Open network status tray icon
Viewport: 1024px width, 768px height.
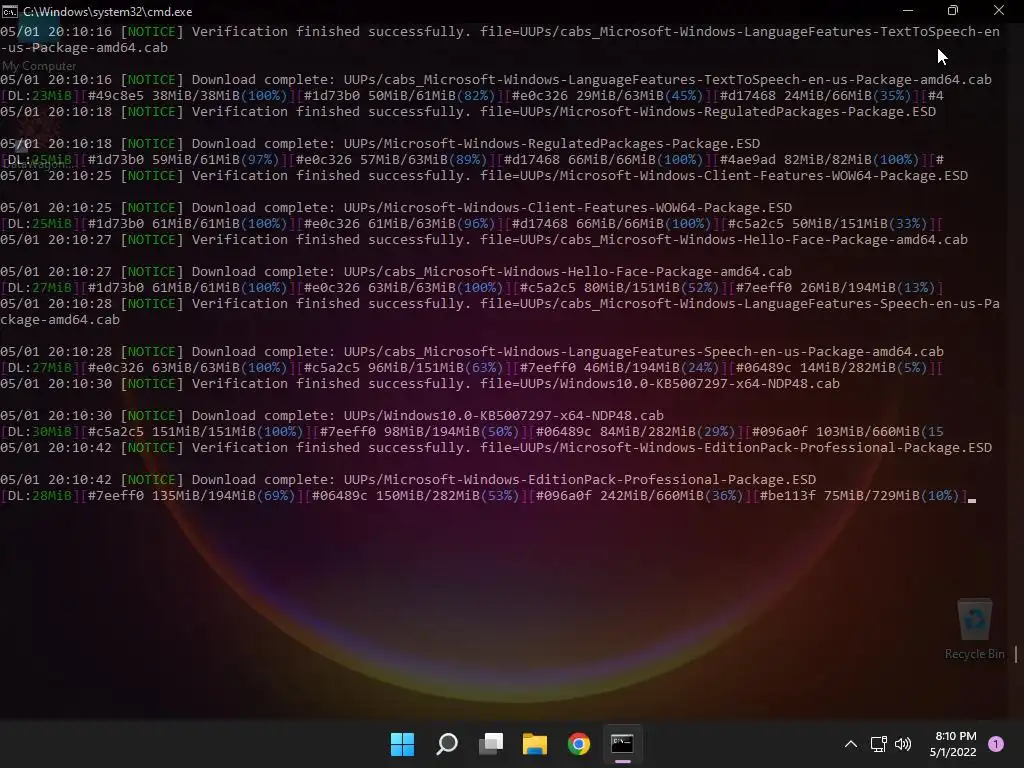tap(878, 744)
